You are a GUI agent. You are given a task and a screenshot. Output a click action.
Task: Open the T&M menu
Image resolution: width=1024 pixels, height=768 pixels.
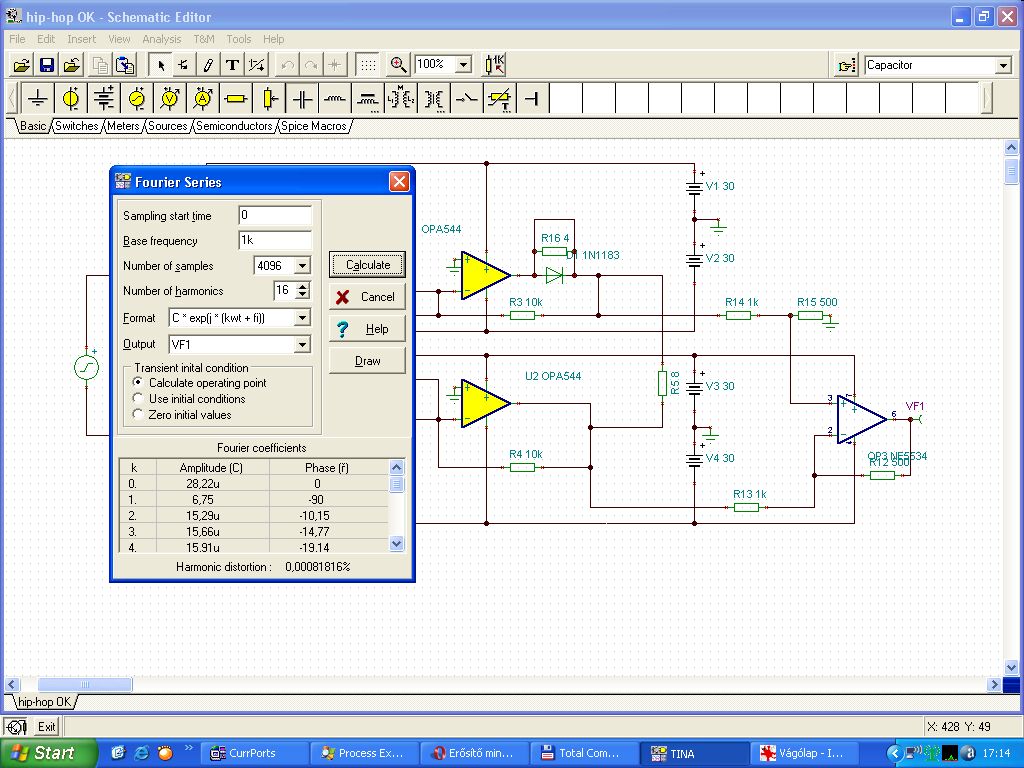[204, 39]
